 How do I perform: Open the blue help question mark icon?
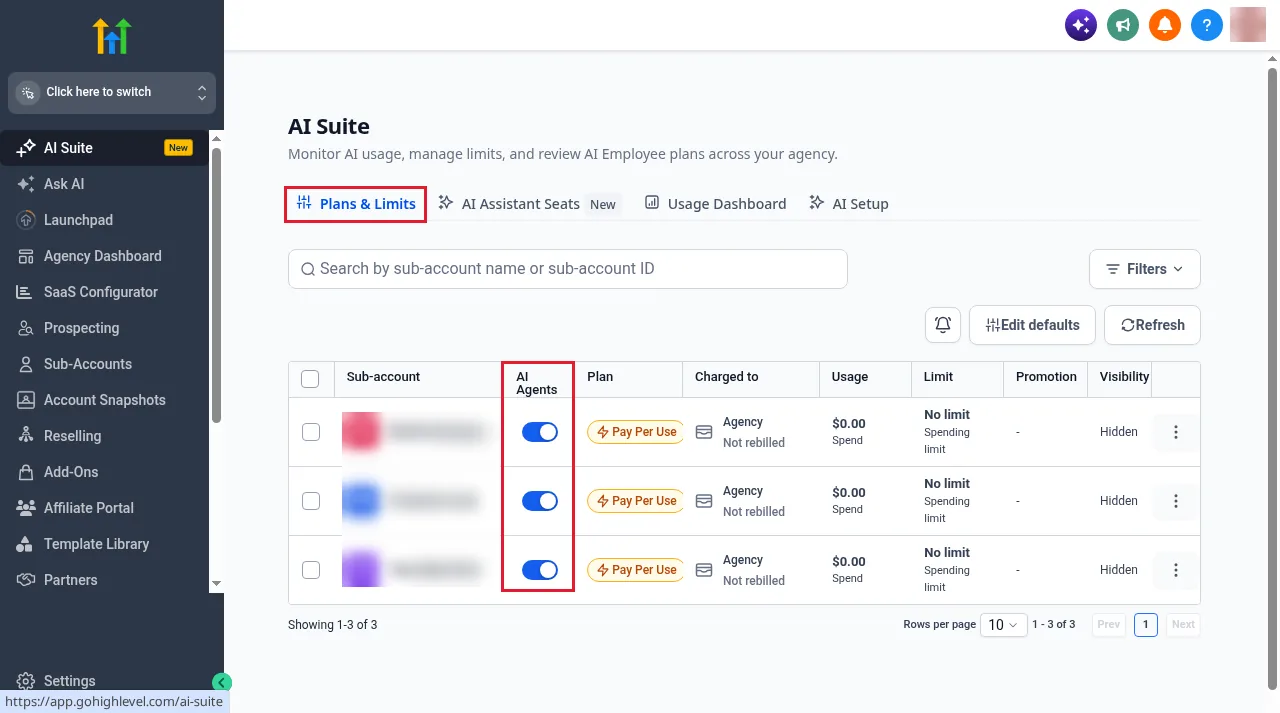1207,25
